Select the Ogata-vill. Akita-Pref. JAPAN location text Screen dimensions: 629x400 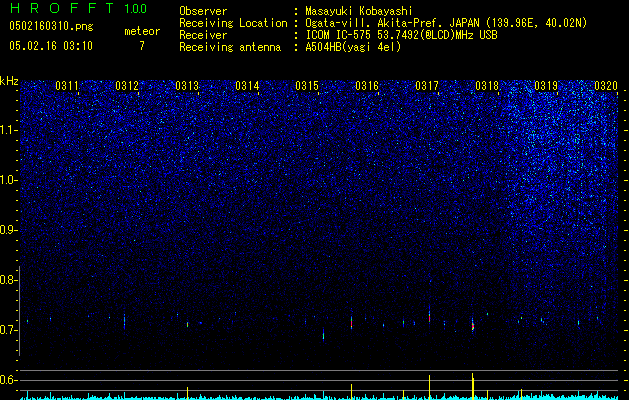pos(446,23)
